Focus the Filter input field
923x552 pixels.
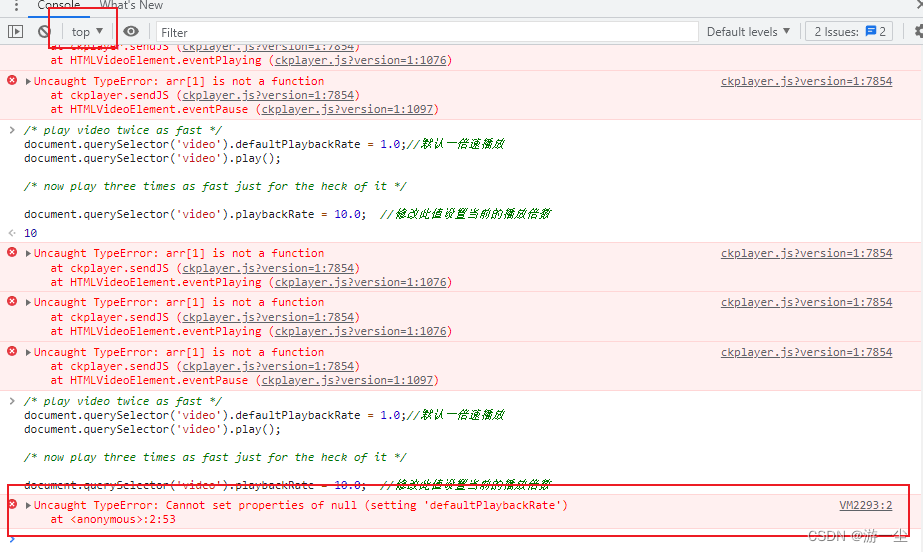427,32
